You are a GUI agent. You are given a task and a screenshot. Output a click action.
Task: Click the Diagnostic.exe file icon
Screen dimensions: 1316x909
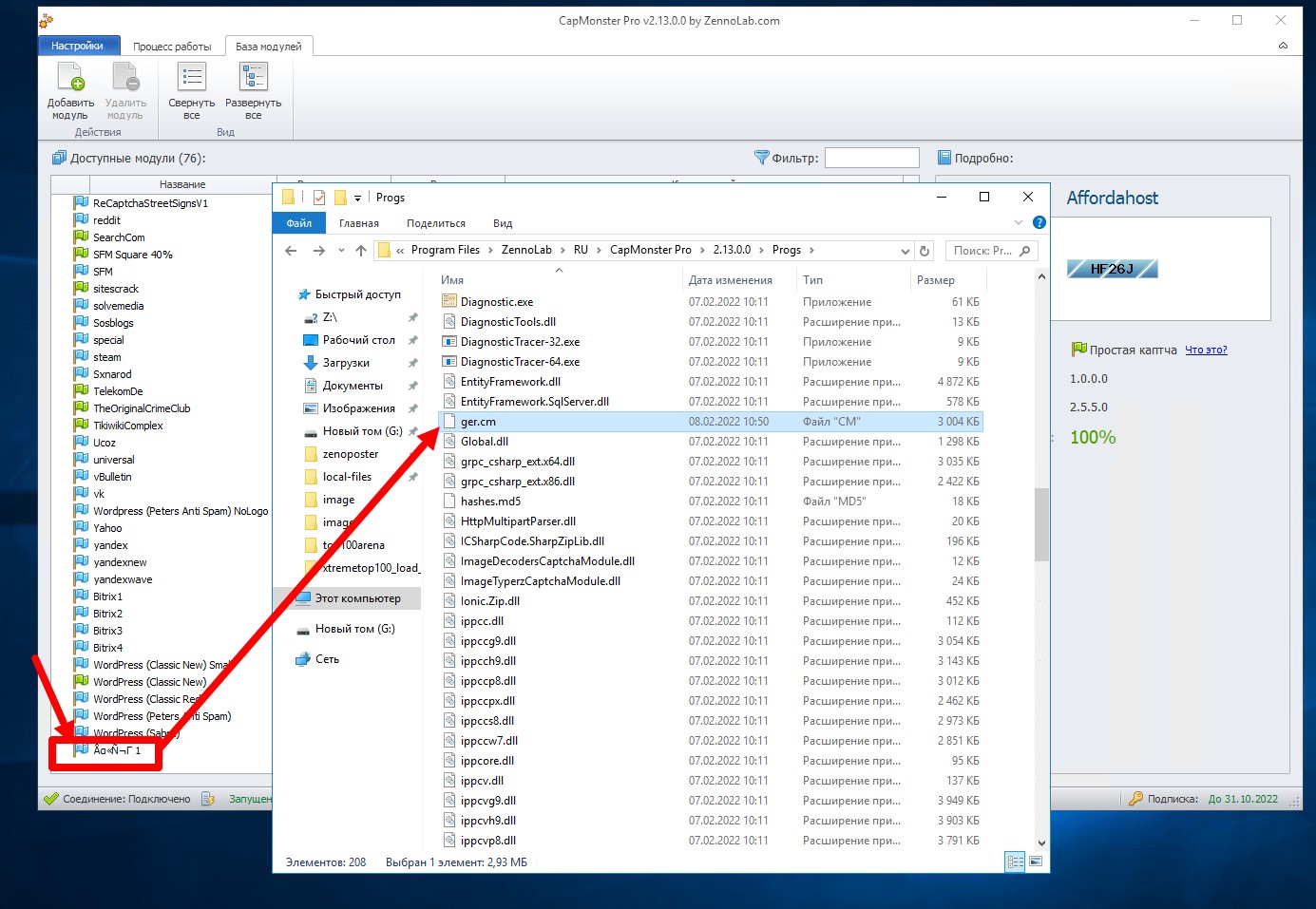449,301
